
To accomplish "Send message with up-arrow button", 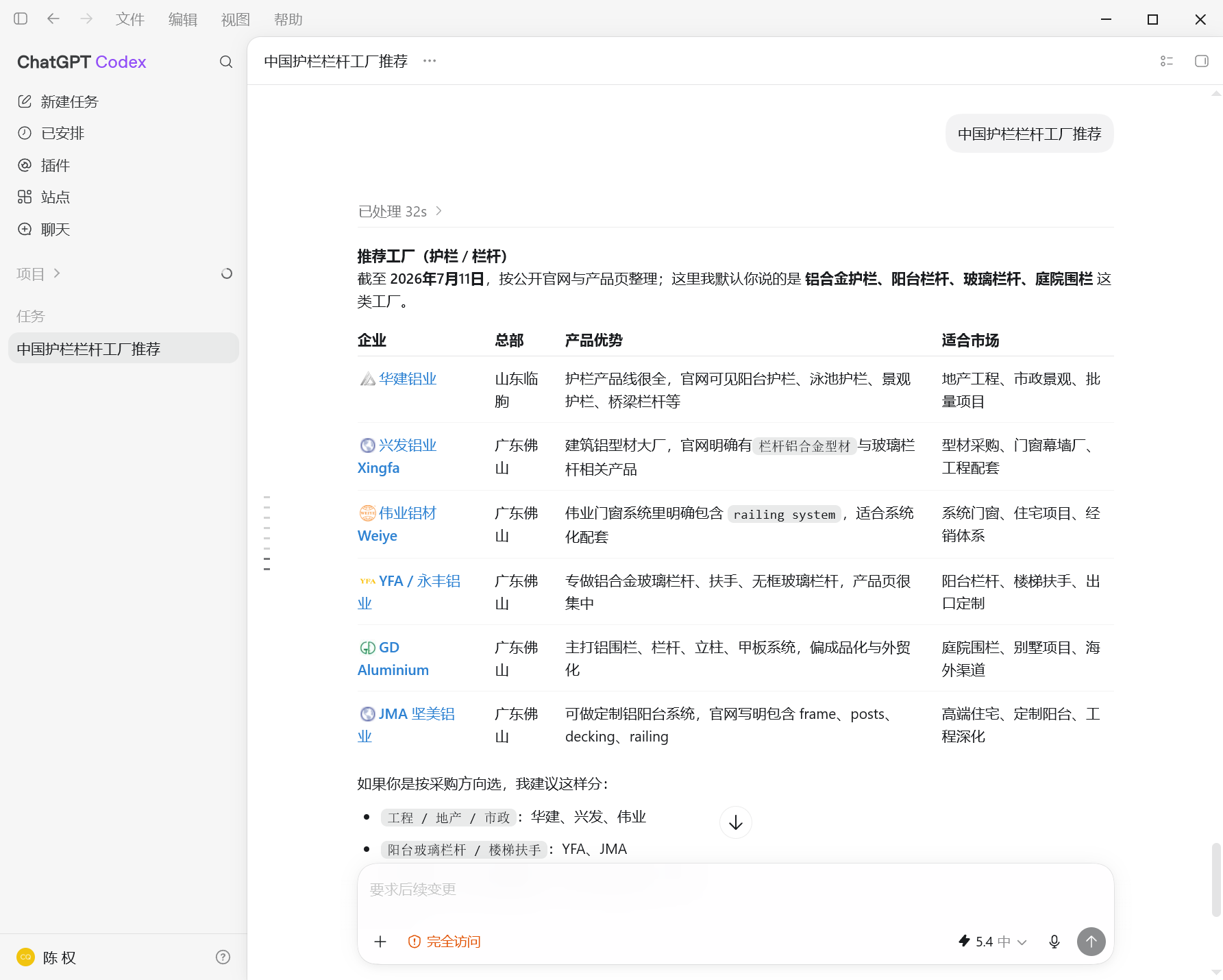I will [x=1091, y=942].
